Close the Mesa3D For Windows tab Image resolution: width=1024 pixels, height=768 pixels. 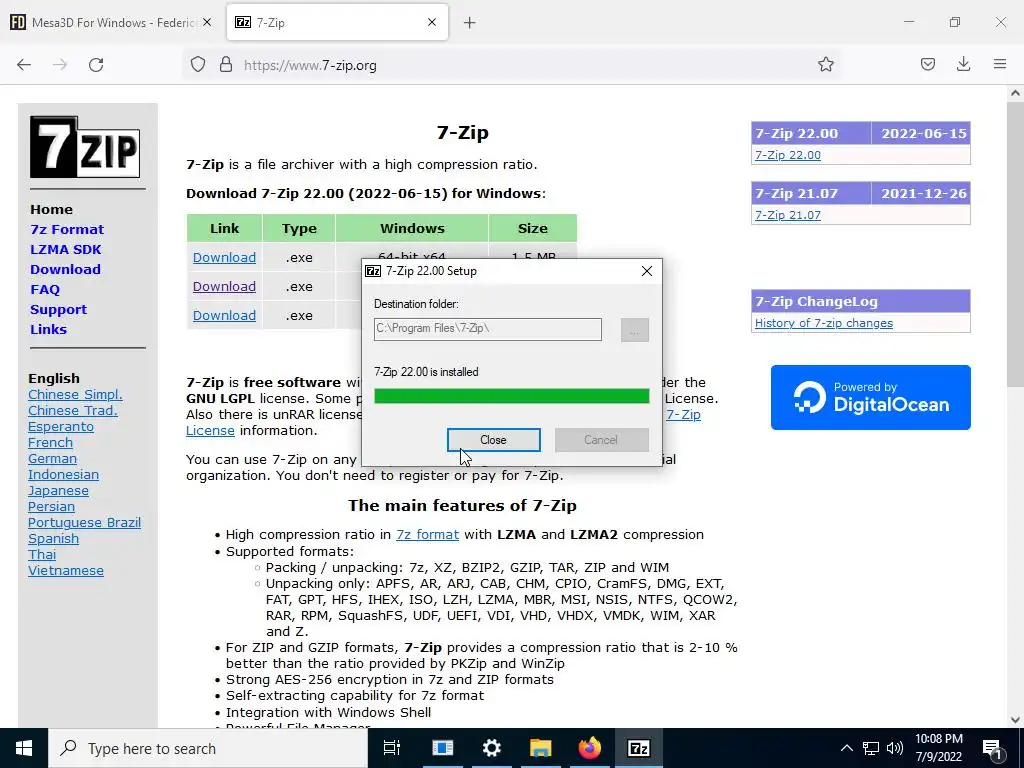(x=207, y=22)
